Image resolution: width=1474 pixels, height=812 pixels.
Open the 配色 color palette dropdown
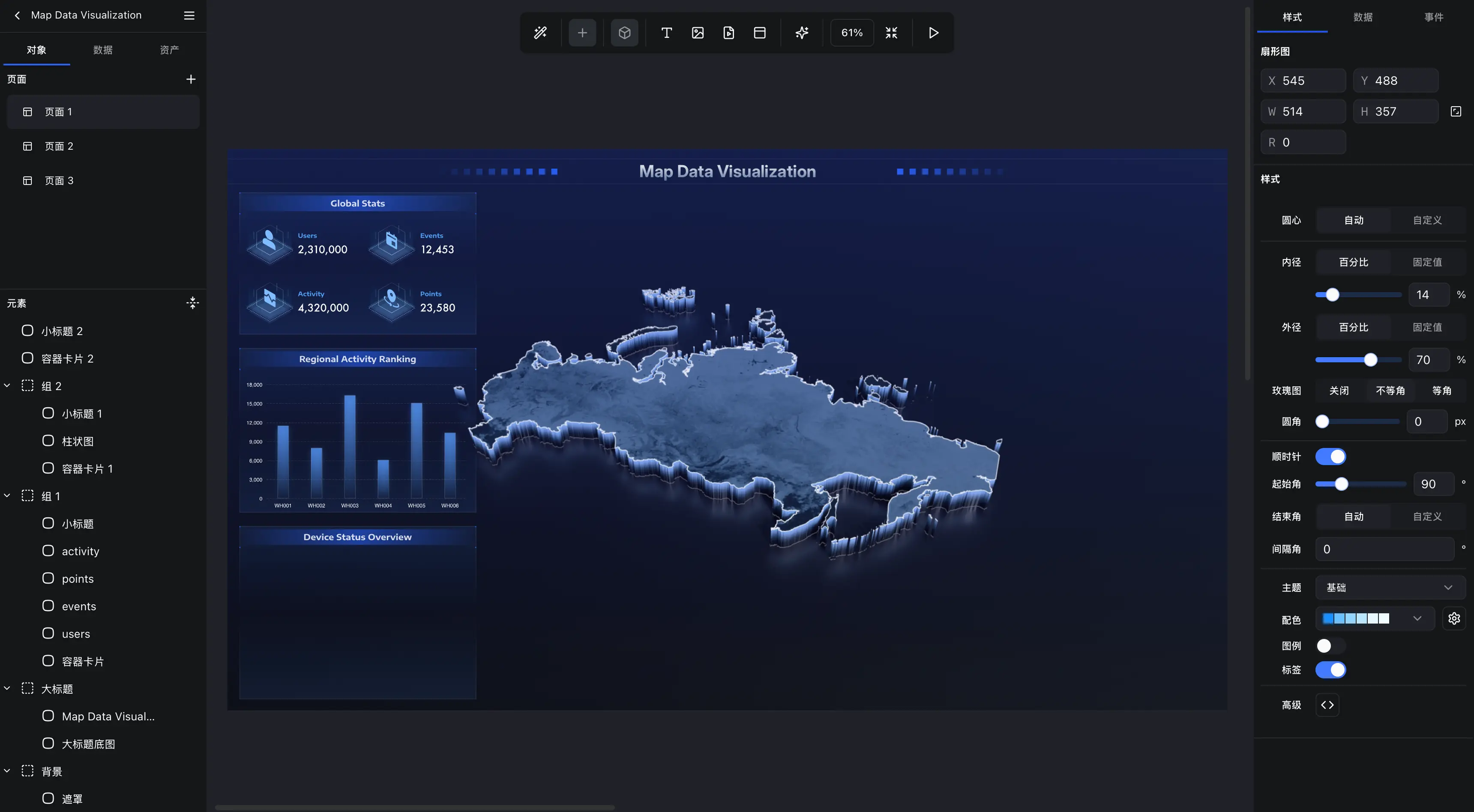tap(1375, 618)
